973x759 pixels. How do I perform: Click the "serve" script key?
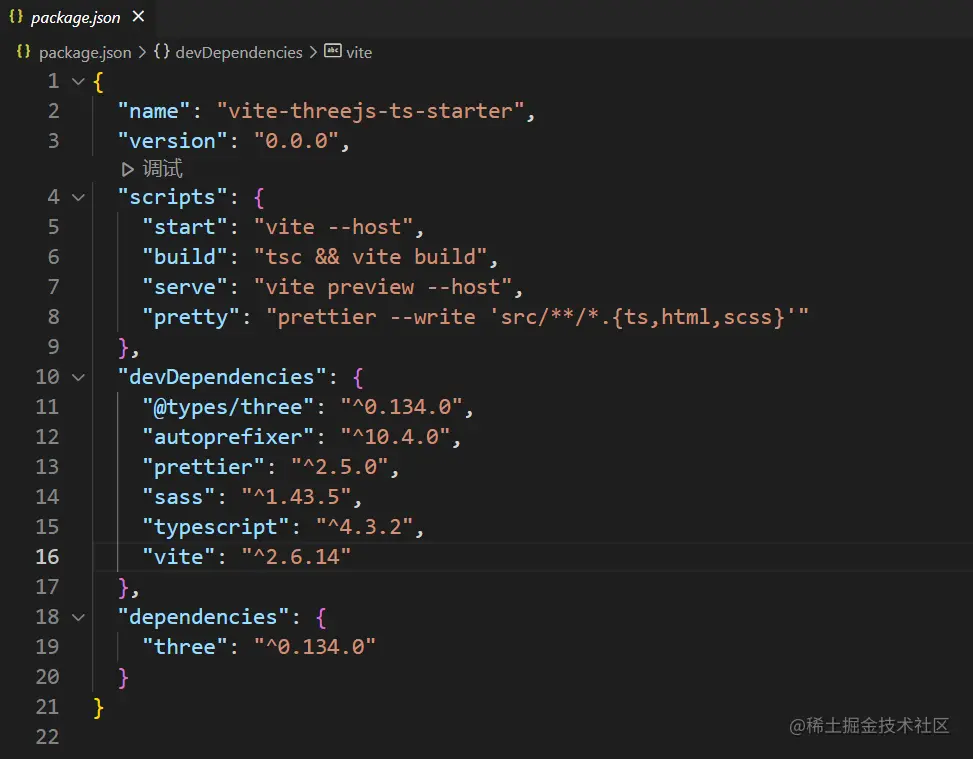tap(185, 287)
